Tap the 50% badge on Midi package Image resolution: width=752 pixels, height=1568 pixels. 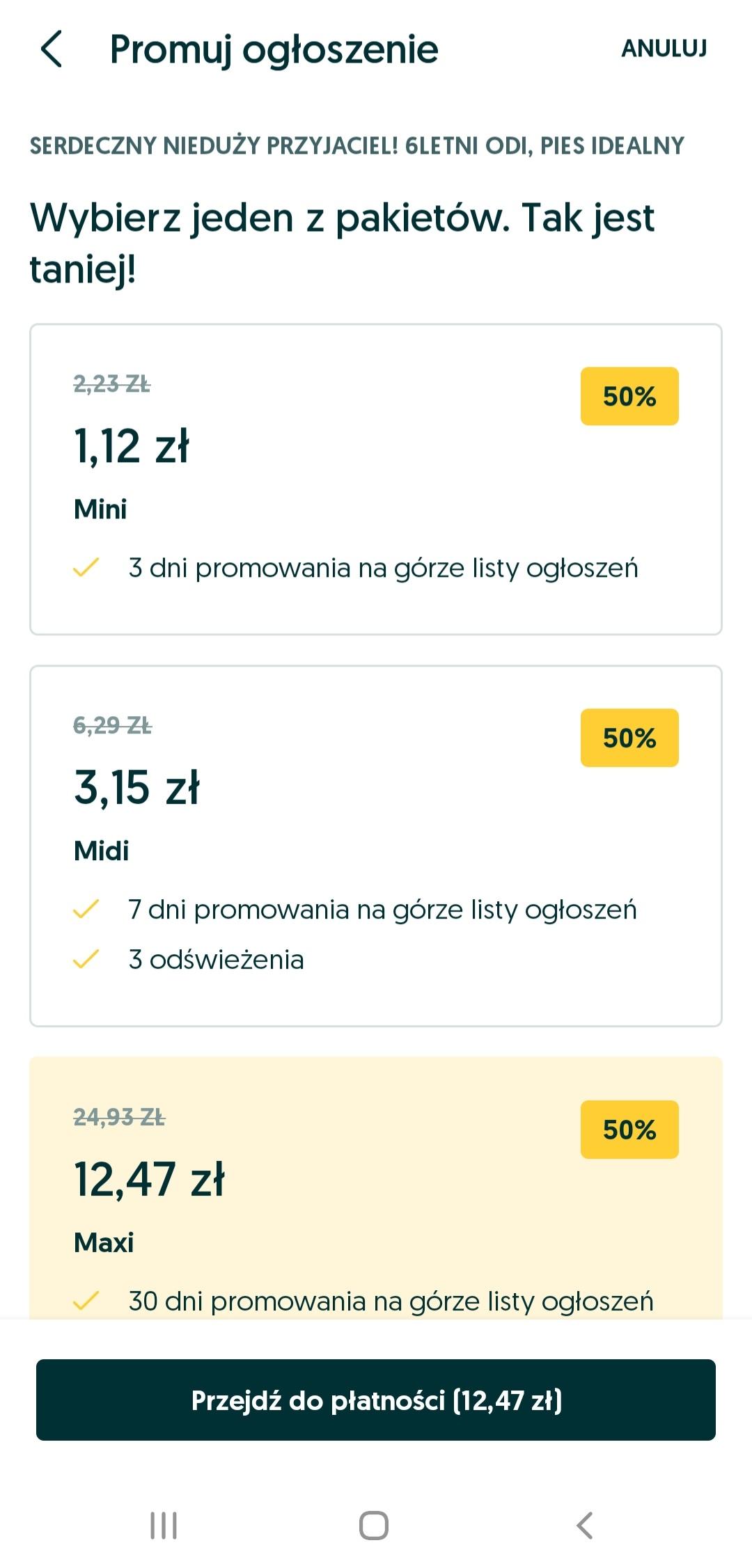pos(629,738)
